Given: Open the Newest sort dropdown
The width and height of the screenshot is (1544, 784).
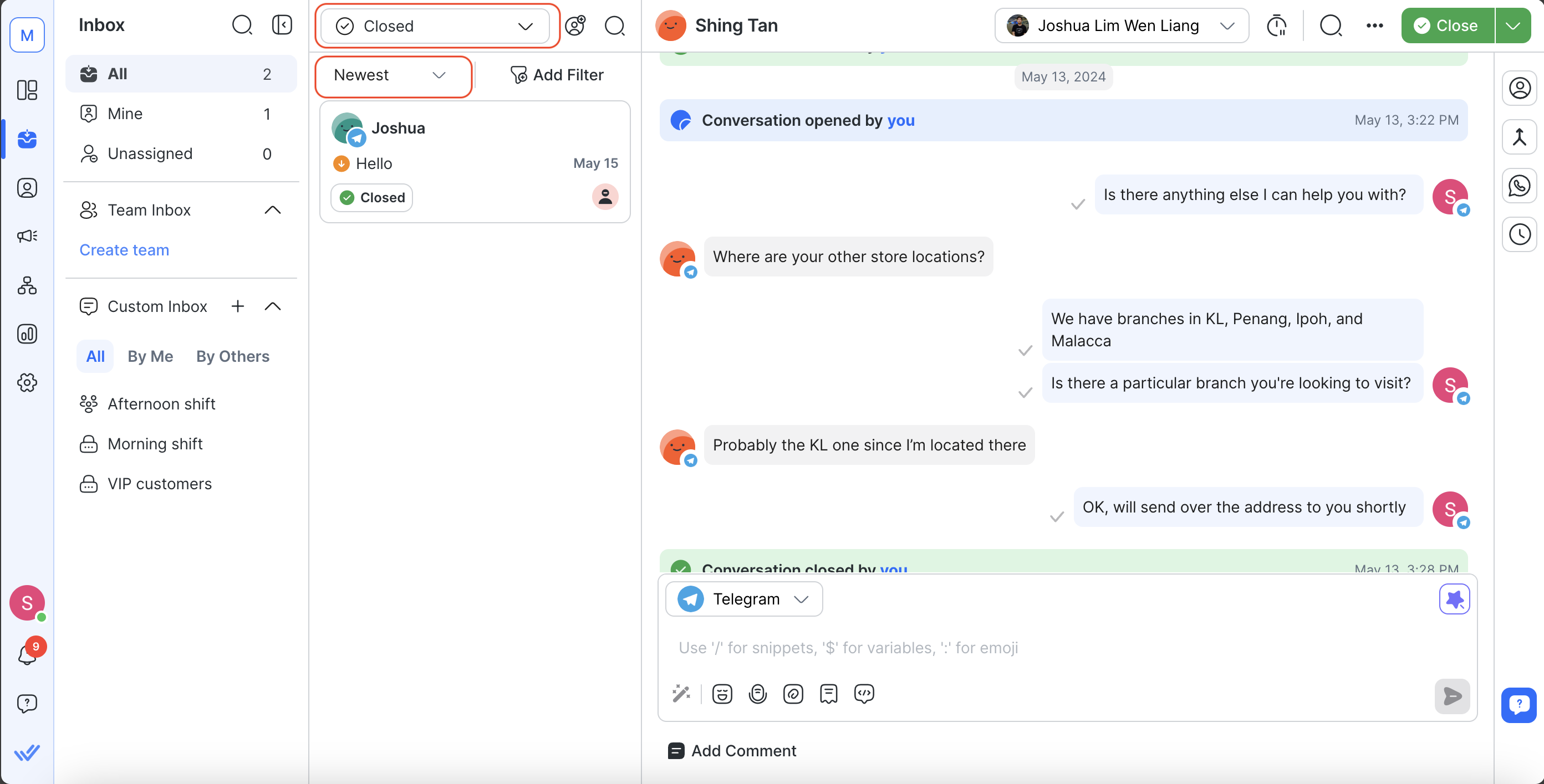Looking at the screenshot, I should coord(391,75).
